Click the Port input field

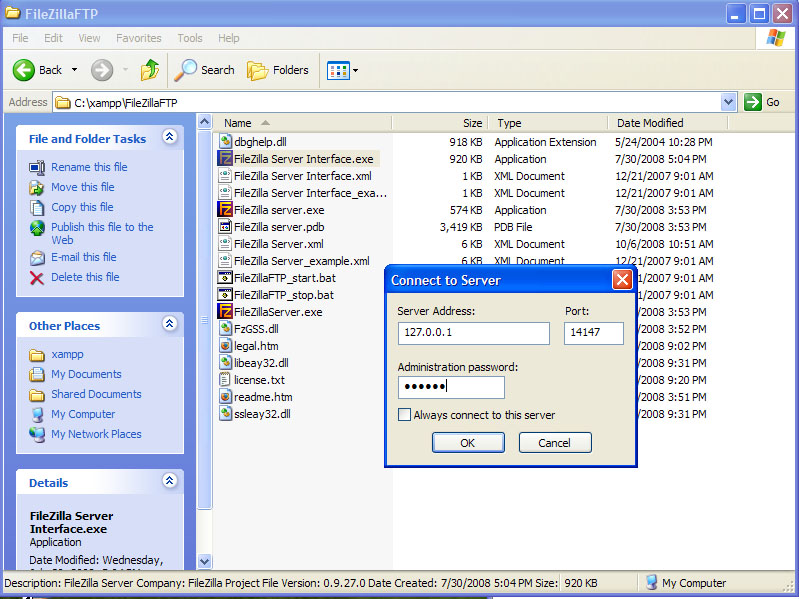click(594, 333)
